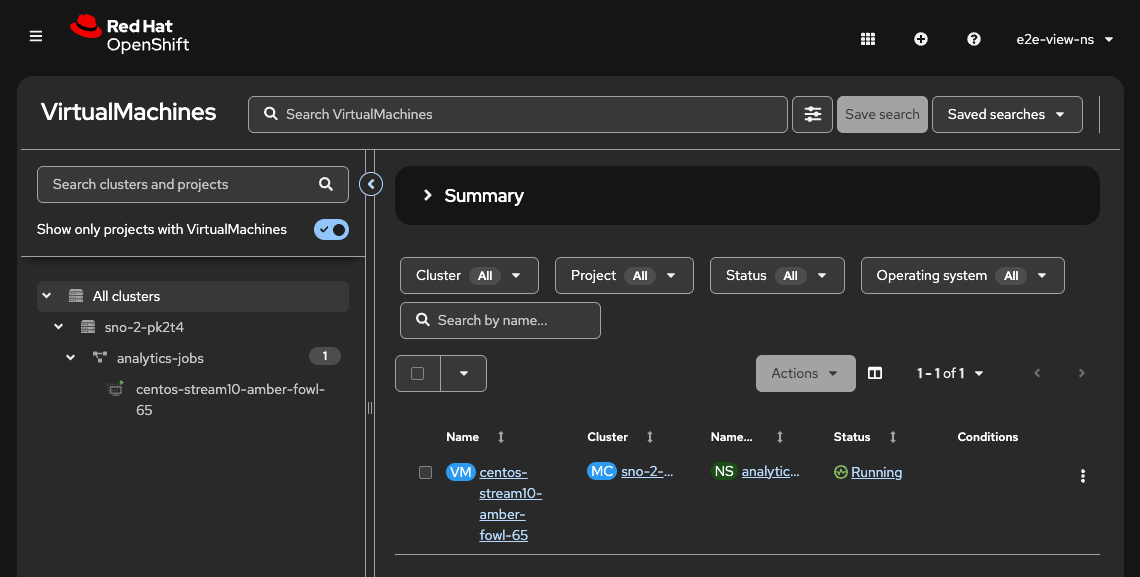Image resolution: width=1140 pixels, height=577 pixels.
Task: Click the Running status link
Action: point(876,472)
